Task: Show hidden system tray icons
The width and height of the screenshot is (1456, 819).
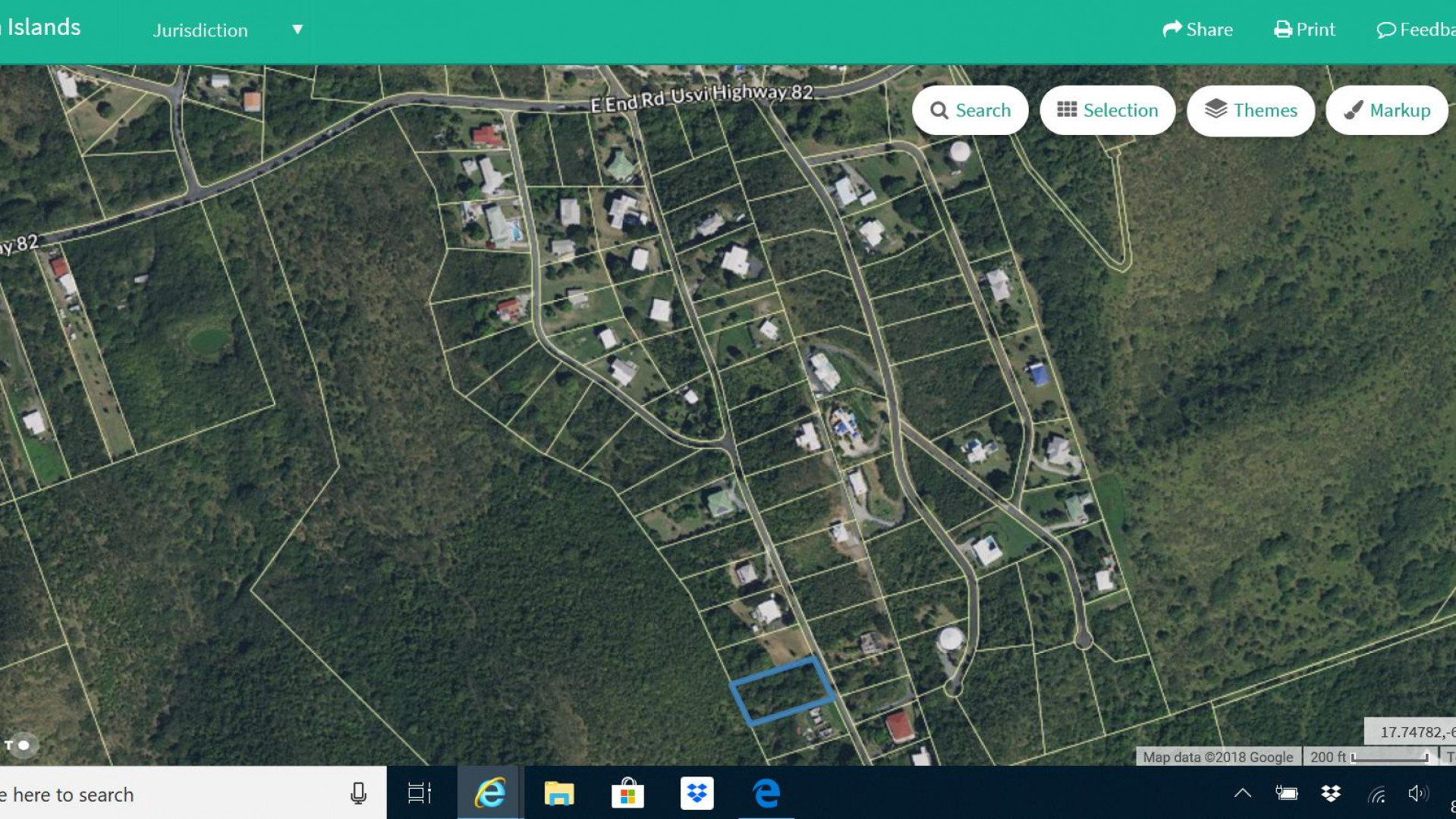Action: pos(1242,793)
